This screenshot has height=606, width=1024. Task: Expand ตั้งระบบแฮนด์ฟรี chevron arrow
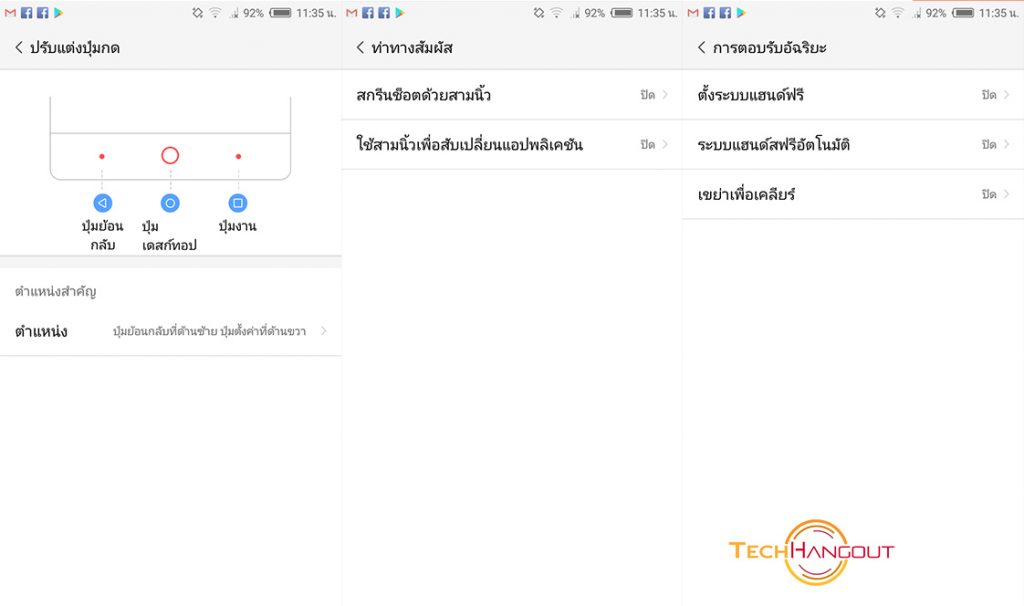(1006, 95)
